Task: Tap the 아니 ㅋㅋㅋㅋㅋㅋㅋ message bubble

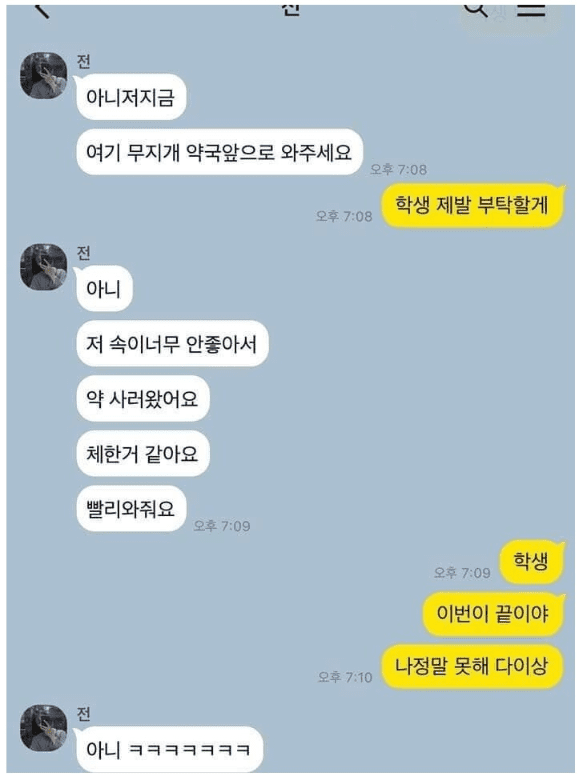Action: pos(169,749)
